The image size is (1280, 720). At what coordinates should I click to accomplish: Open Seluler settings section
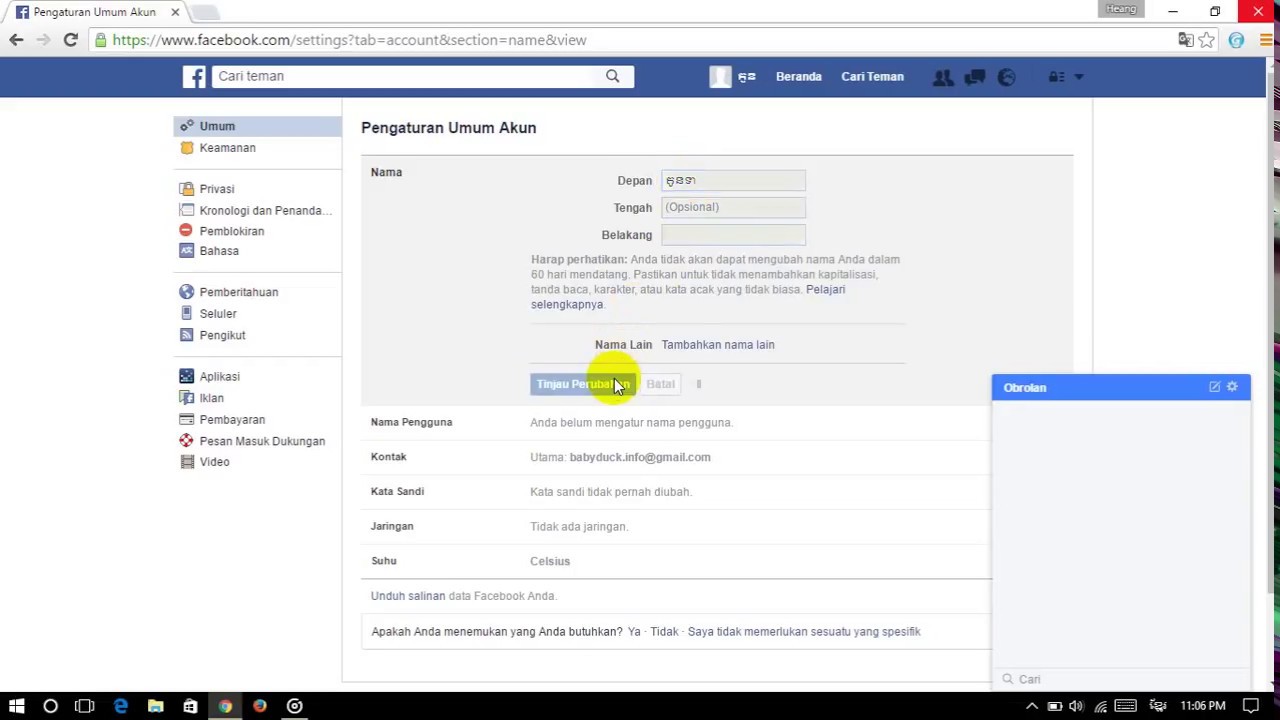[x=217, y=314]
